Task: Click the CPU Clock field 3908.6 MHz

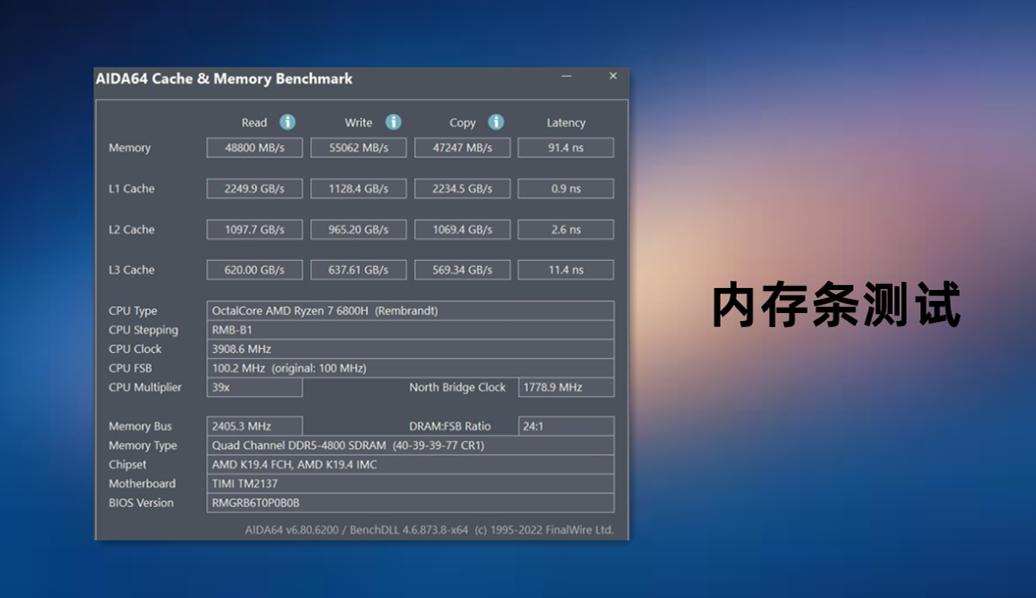Action: pyautogui.click(x=410, y=349)
